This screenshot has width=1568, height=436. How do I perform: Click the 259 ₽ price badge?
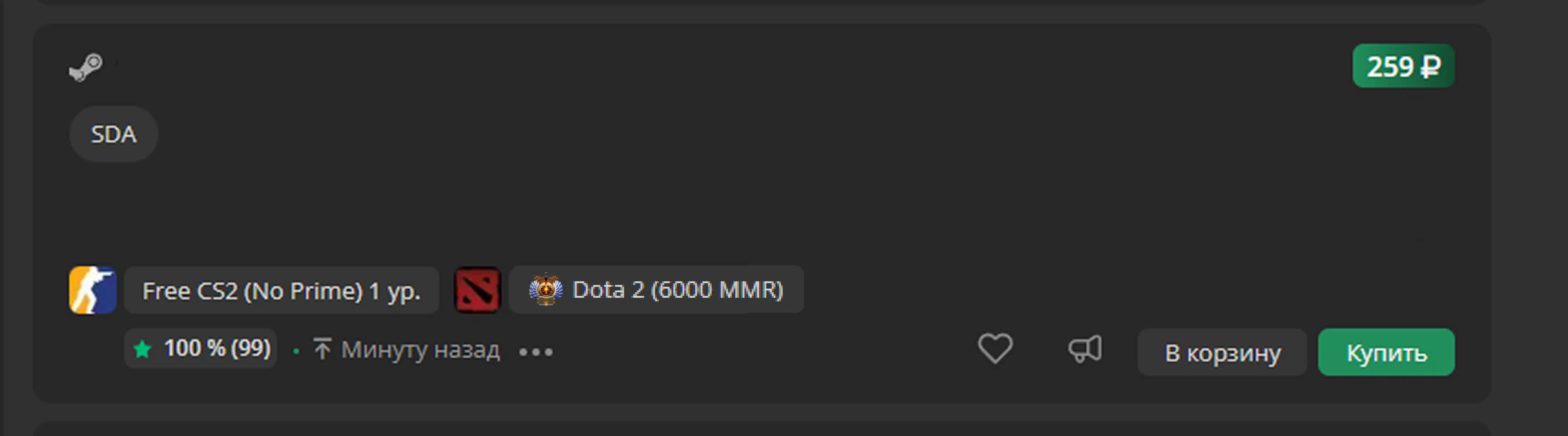point(1403,66)
